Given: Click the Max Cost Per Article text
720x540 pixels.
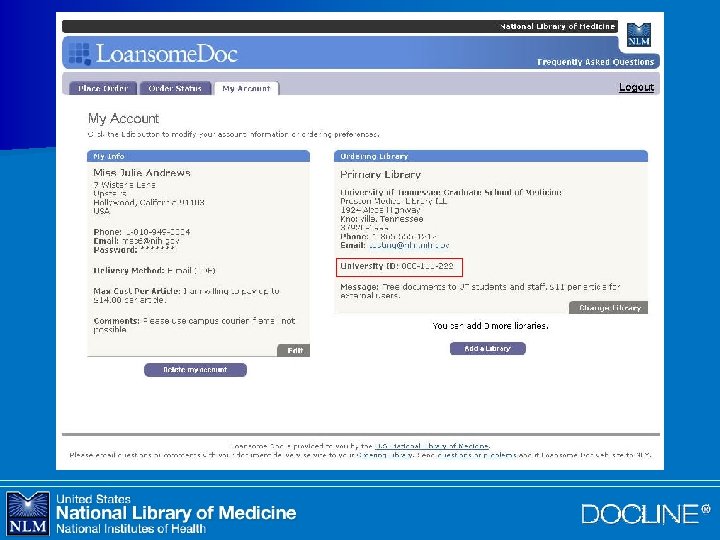Looking at the screenshot, I should tap(186, 295).
